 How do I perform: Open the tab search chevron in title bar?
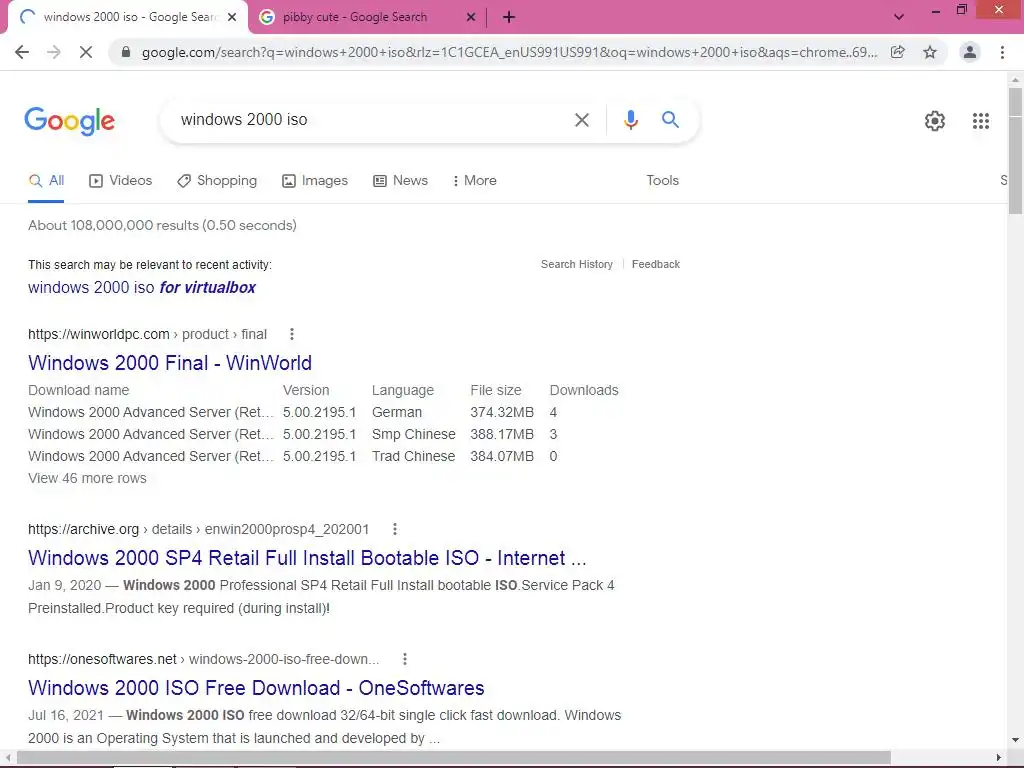(x=899, y=17)
